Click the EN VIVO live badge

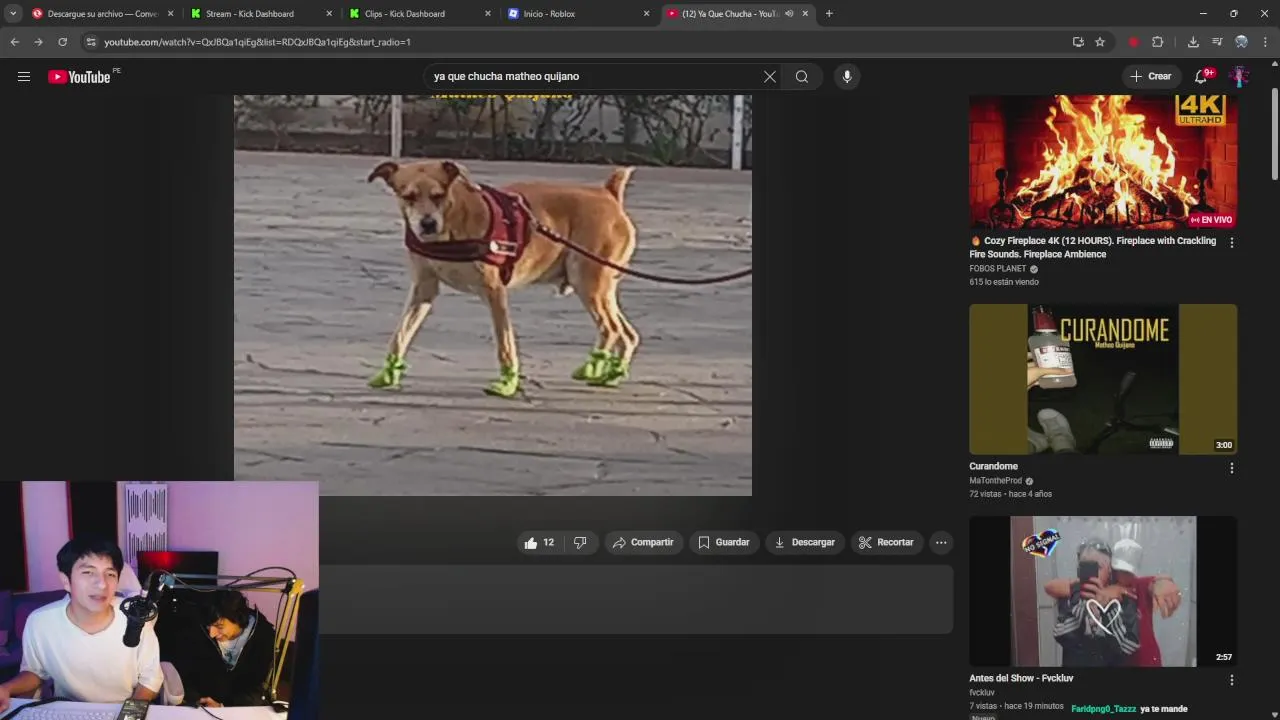(x=1212, y=220)
